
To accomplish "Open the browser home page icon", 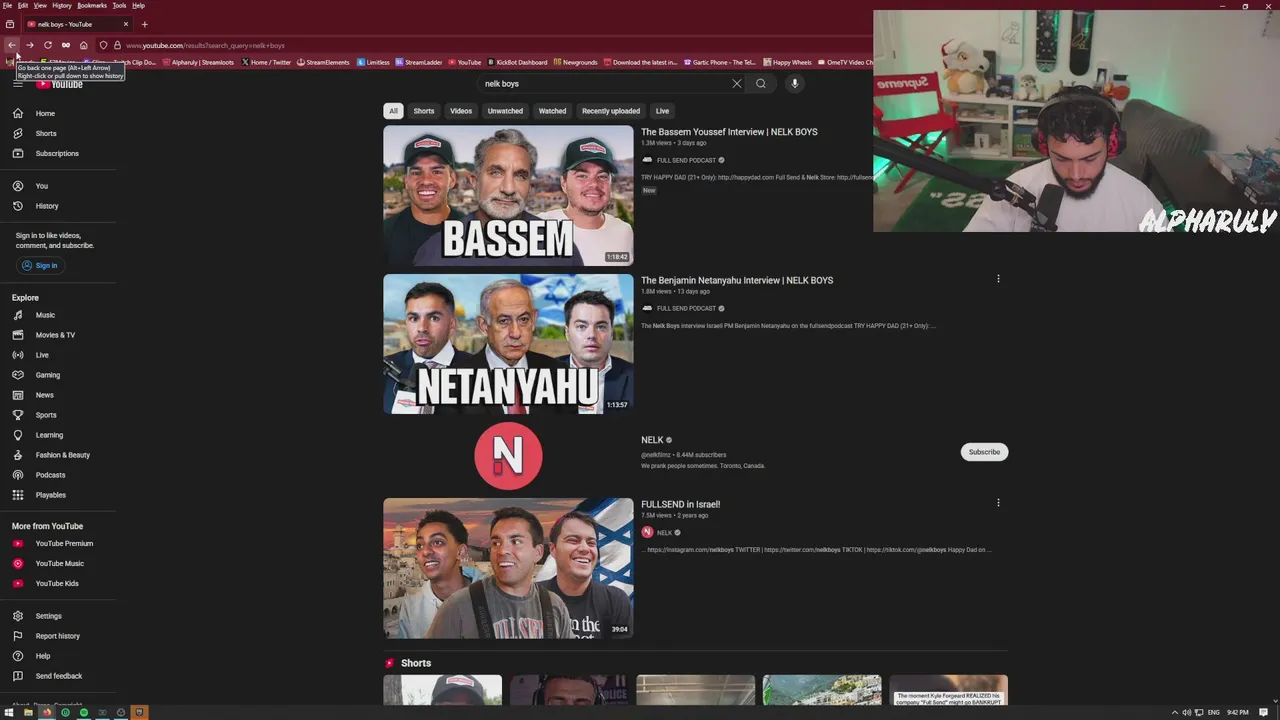I will click(x=83, y=45).
